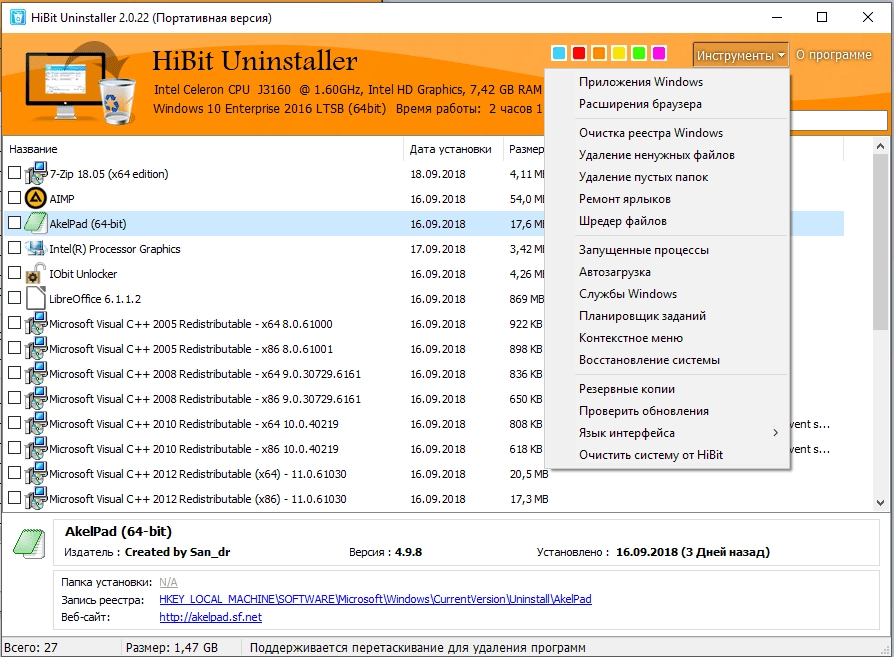Click the Visual C++ 2012 x86 installer icon
This screenshot has width=894, height=657.
(x=36, y=498)
